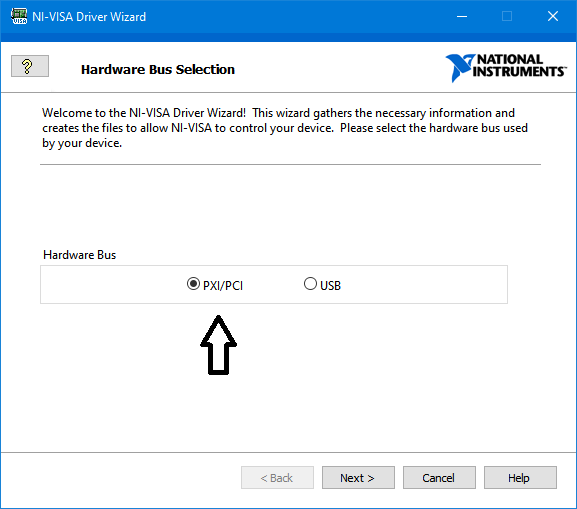This screenshot has height=509, width=577.
Task: Click the disabled maximize button in title bar
Action: 507,16
